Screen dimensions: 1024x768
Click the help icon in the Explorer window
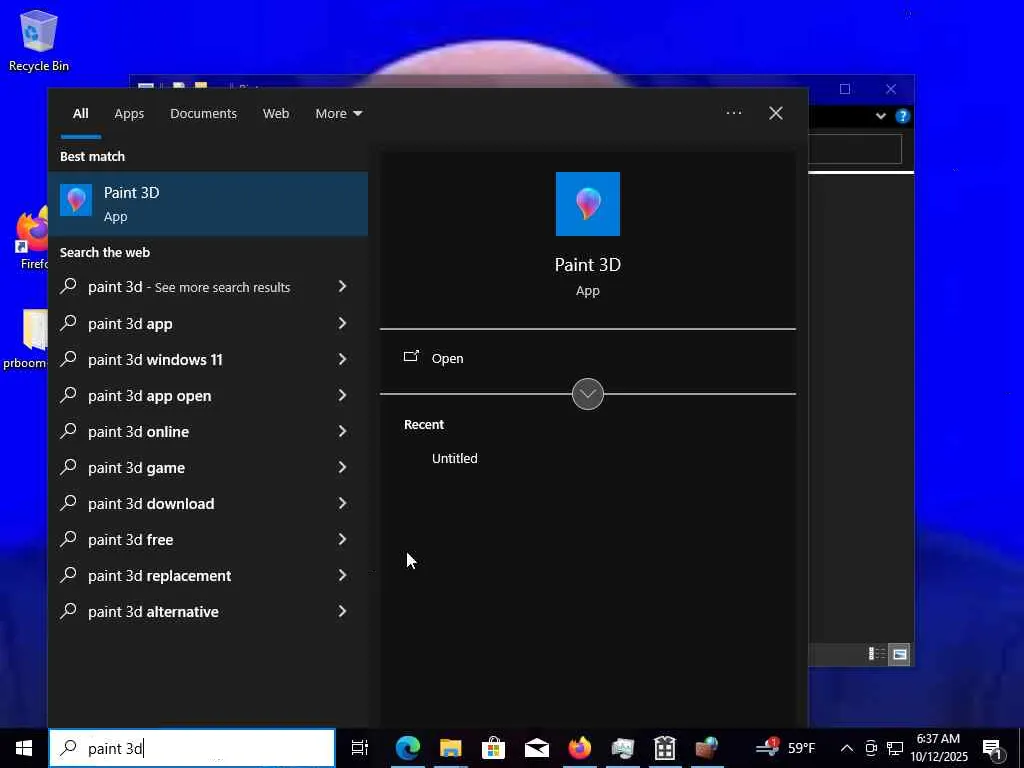903,116
